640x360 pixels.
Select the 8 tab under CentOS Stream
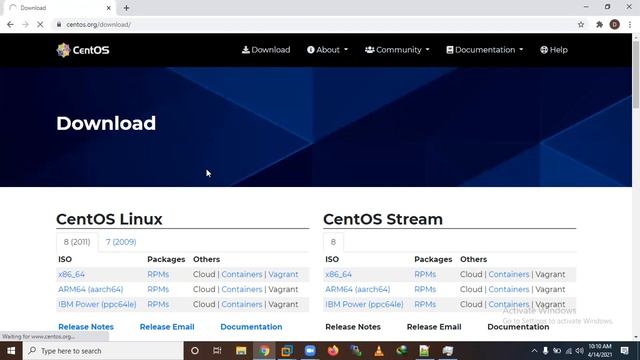[333, 242]
